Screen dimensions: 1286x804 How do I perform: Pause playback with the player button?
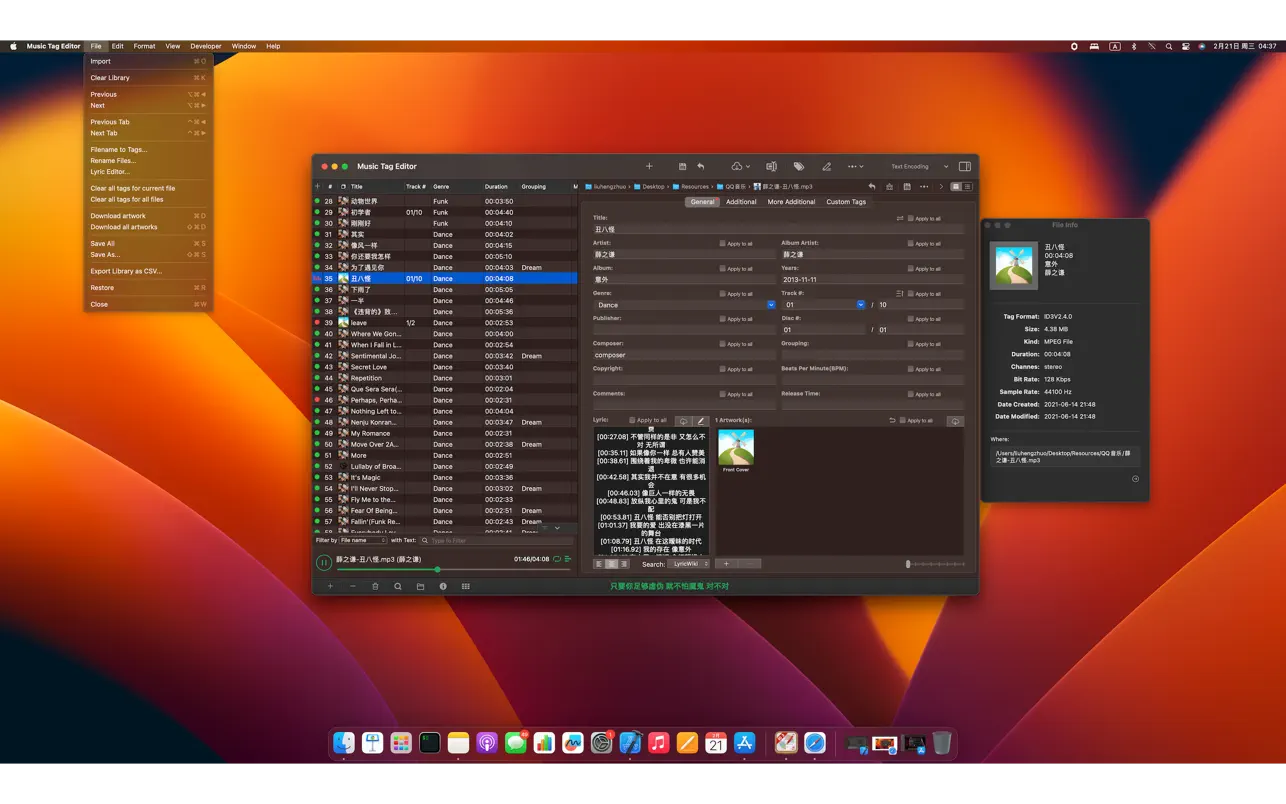(324, 563)
